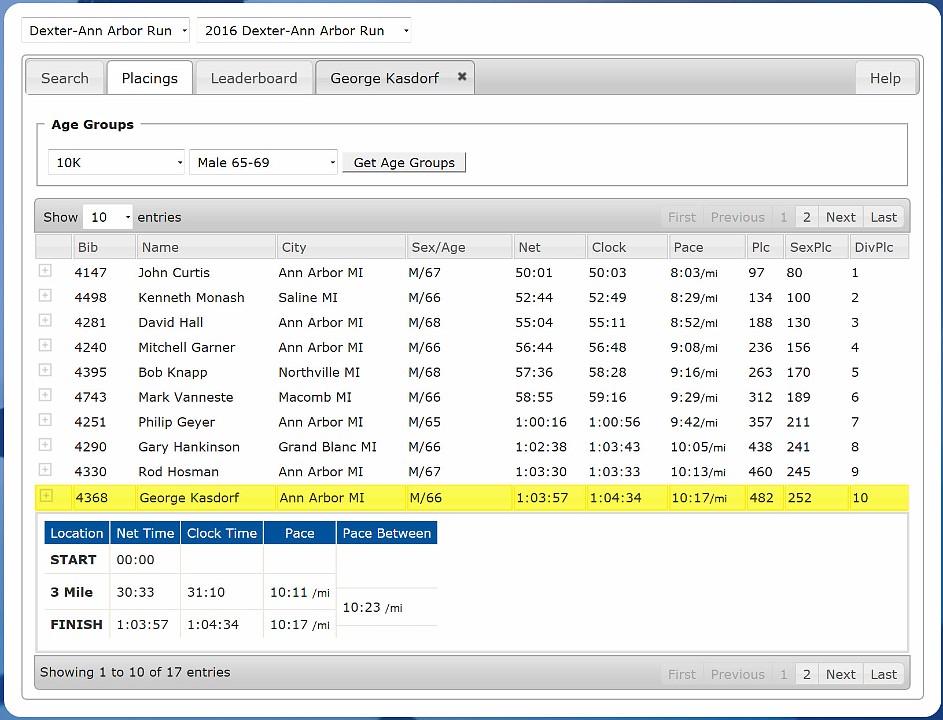Open the 2016 Dexter-Ann Arbor Run year dropdown
Image resolution: width=943 pixels, height=720 pixels.
point(304,31)
